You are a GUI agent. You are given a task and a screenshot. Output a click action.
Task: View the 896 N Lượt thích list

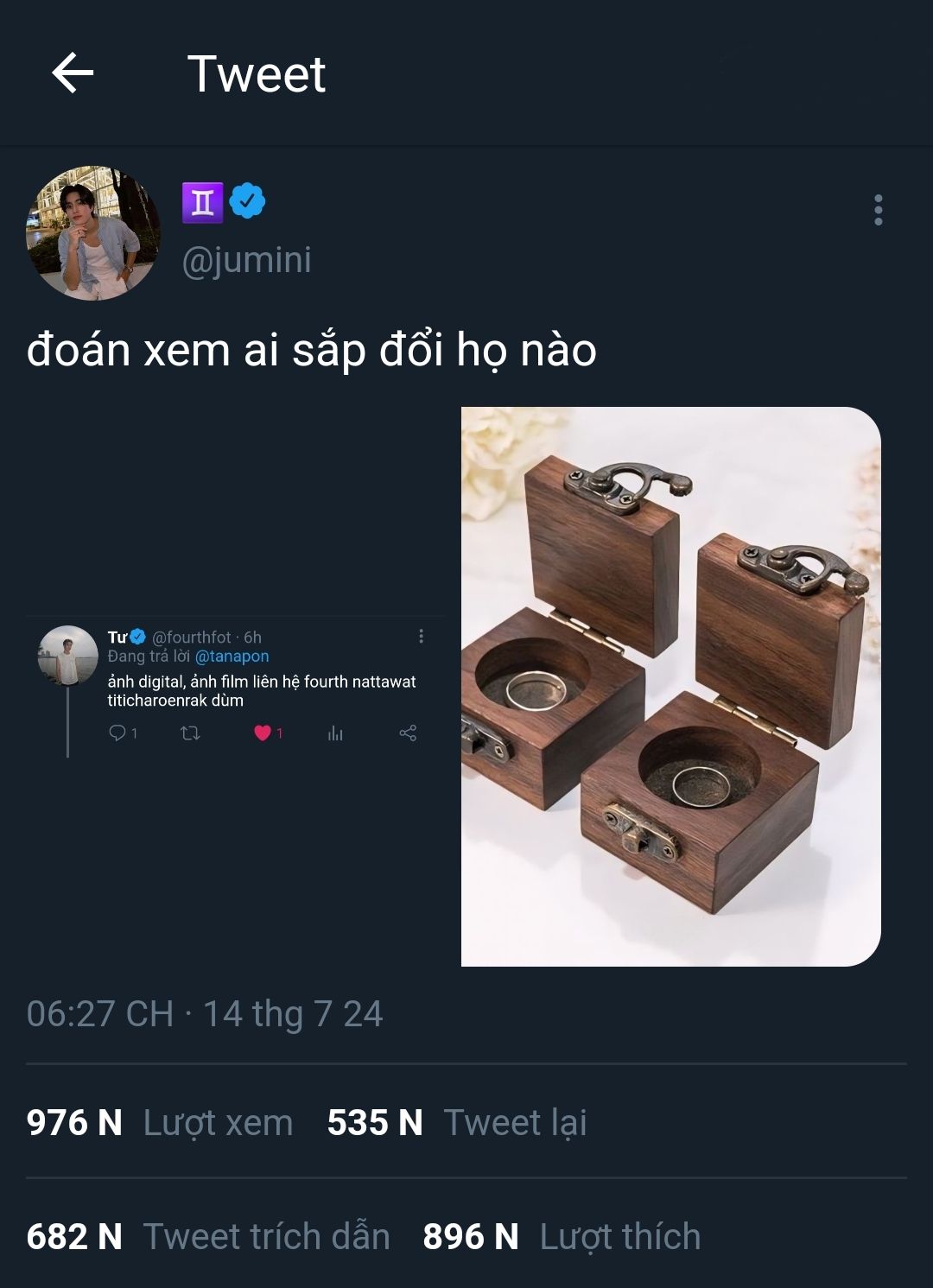tap(562, 1236)
